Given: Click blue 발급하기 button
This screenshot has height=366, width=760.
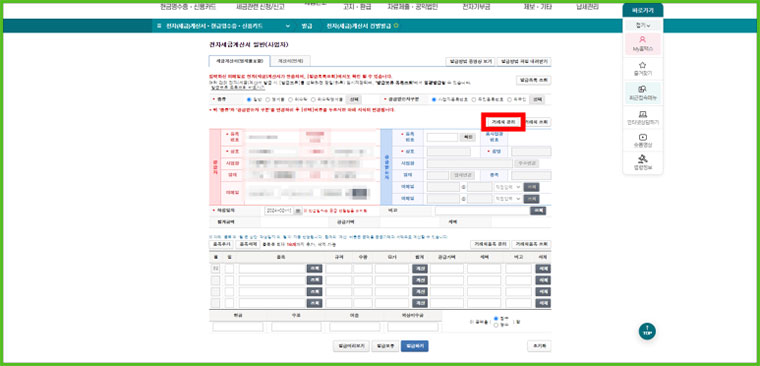Looking at the screenshot, I should click(414, 346).
